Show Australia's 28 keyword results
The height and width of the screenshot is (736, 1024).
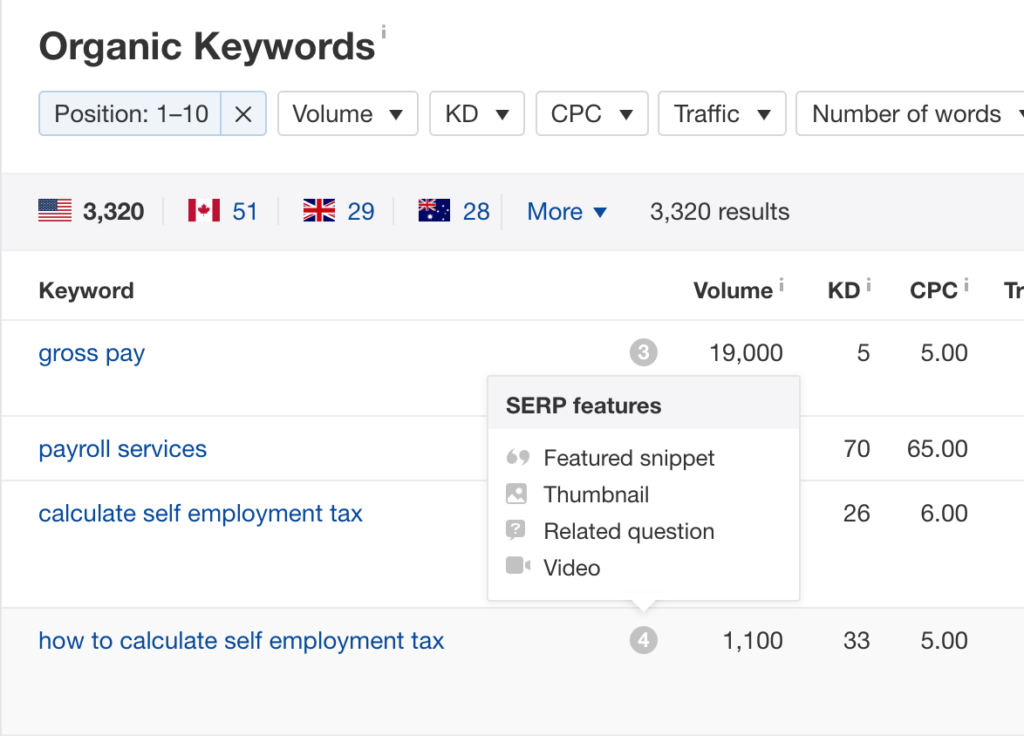[x=476, y=212]
